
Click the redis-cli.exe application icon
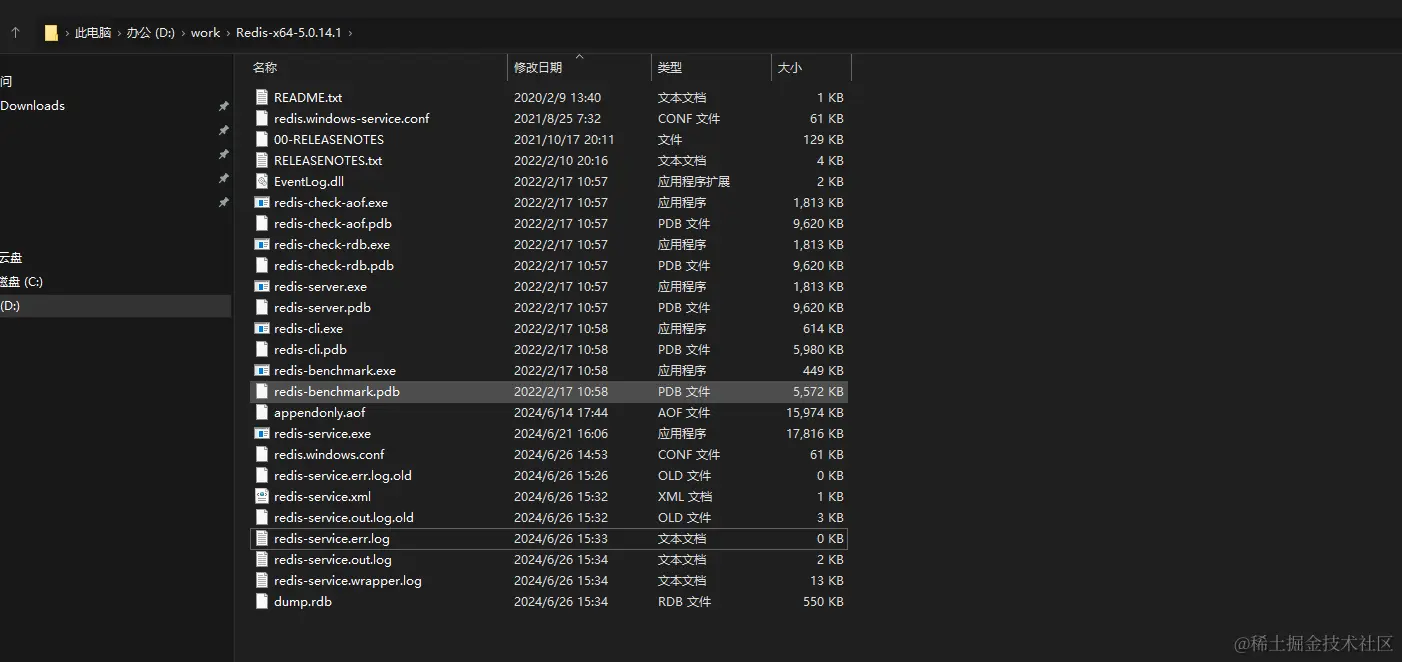[x=262, y=328]
